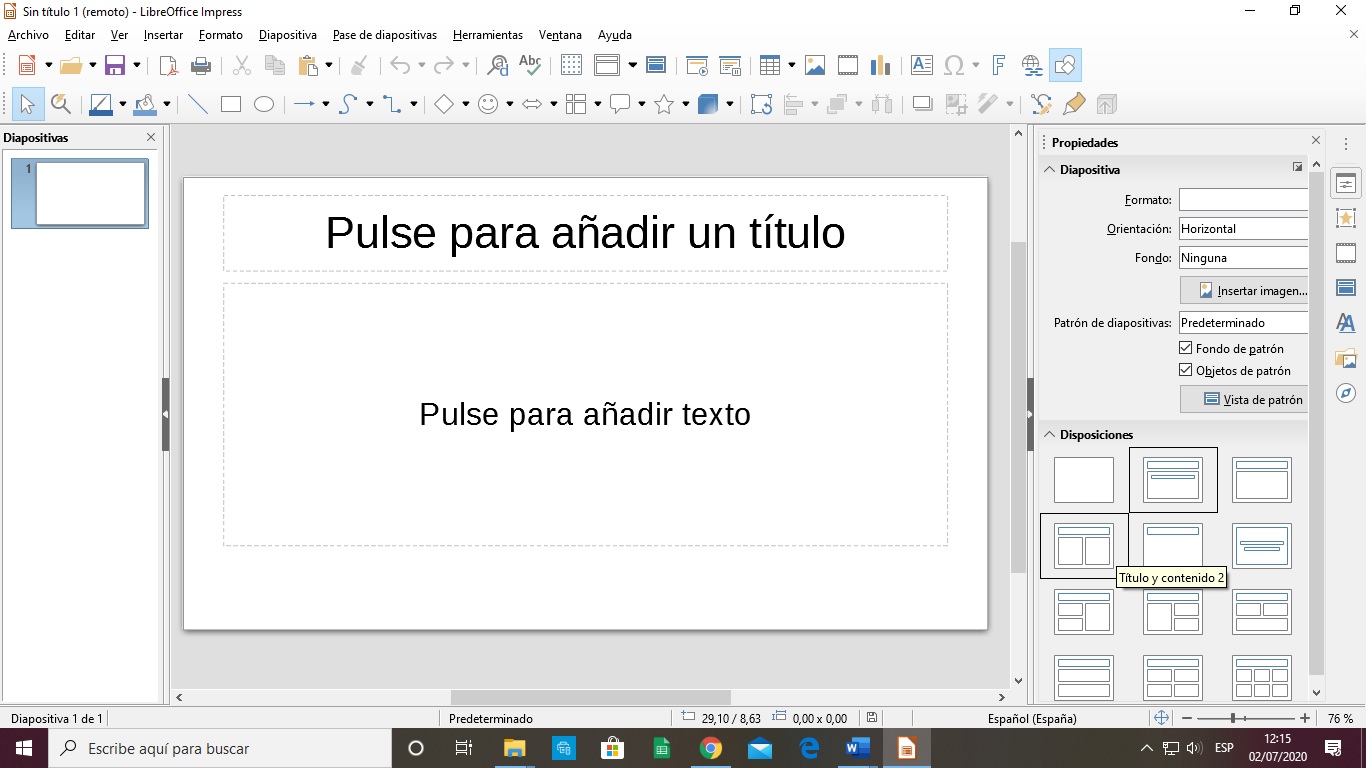The image size is (1366, 768).
Task: Click the fill color bucket icon
Action: pos(146,104)
